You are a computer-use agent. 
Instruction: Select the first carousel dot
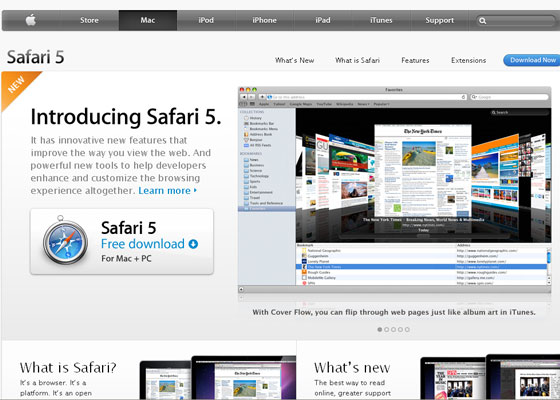tap(380, 329)
